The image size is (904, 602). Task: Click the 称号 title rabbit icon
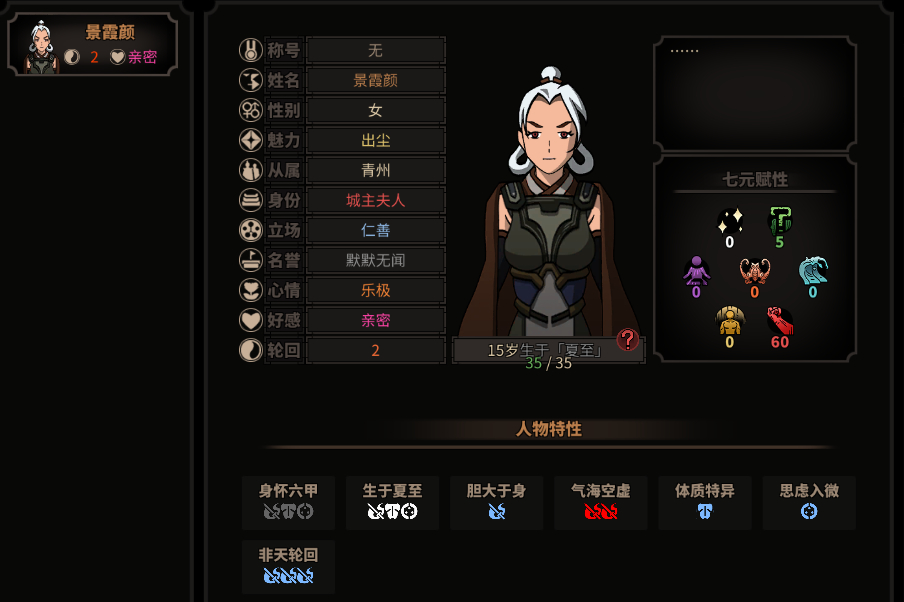click(x=251, y=50)
